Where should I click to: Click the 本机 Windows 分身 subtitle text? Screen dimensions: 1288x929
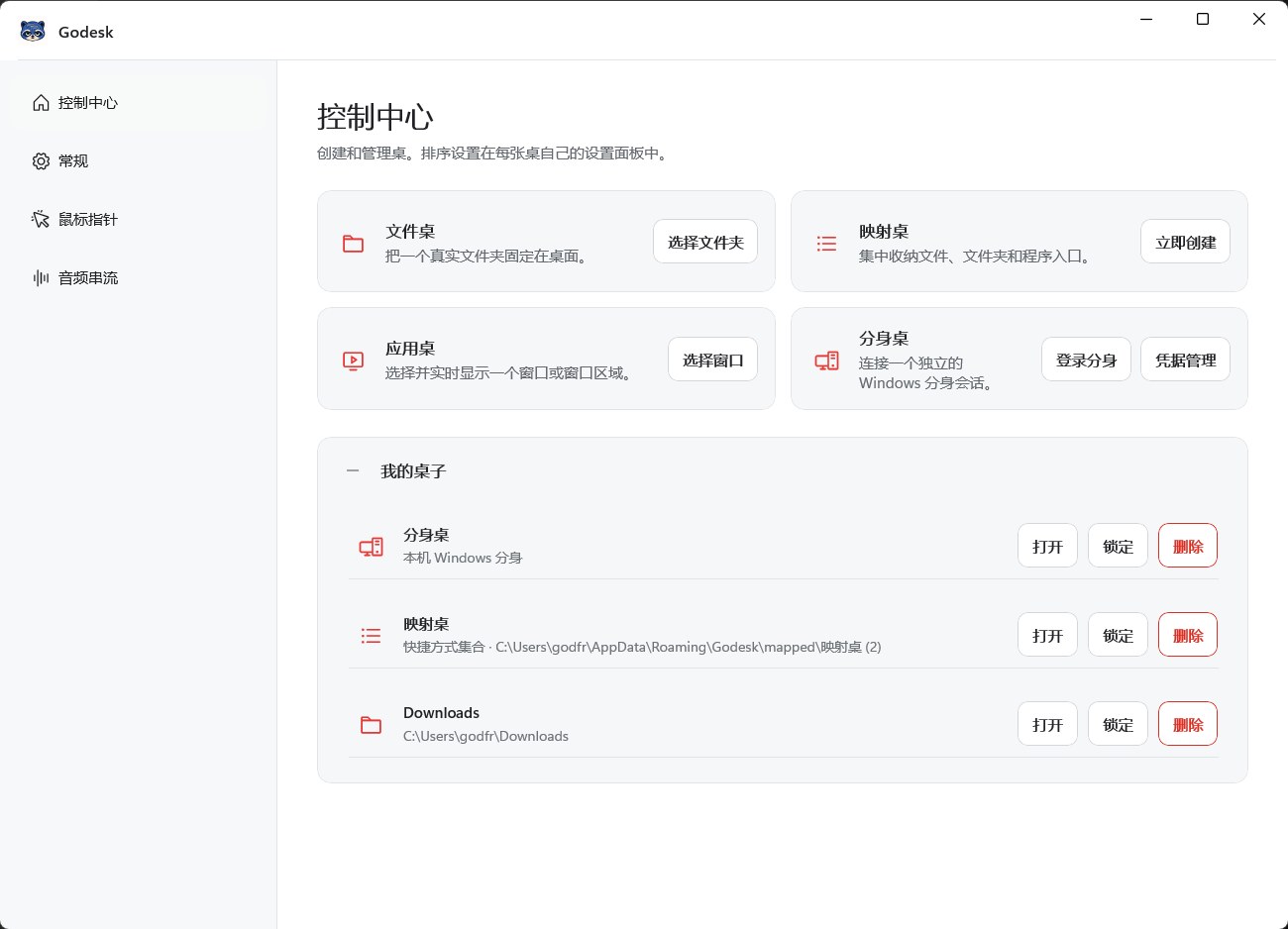463,558
